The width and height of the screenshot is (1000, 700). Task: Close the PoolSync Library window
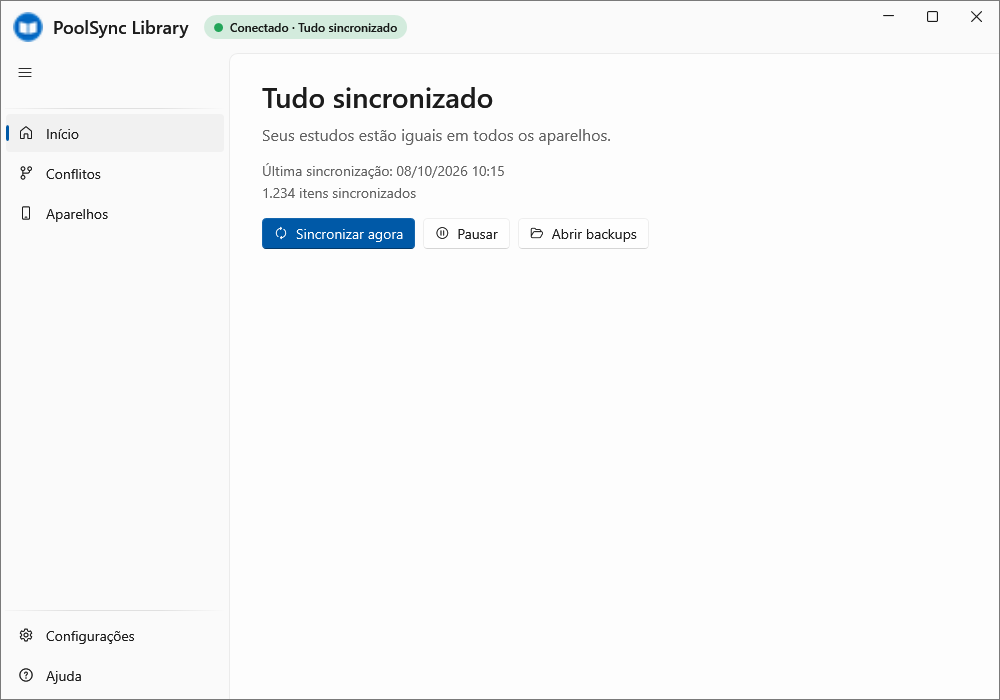coord(976,17)
